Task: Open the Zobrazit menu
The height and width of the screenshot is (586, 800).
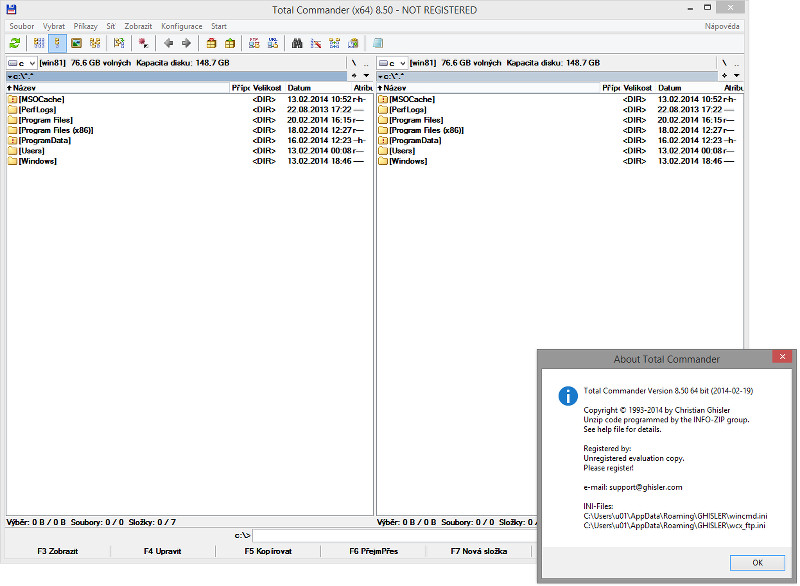Action: [x=138, y=26]
